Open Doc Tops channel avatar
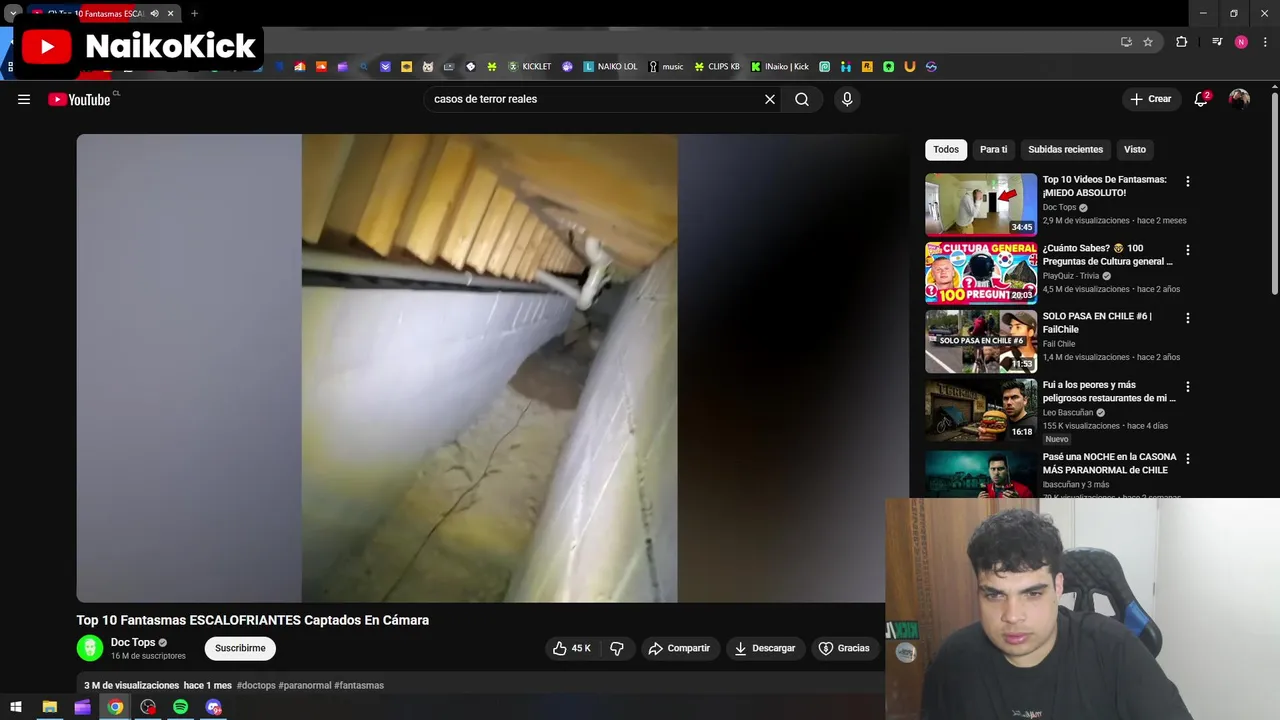This screenshot has width=1280, height=720. [90, 648]
